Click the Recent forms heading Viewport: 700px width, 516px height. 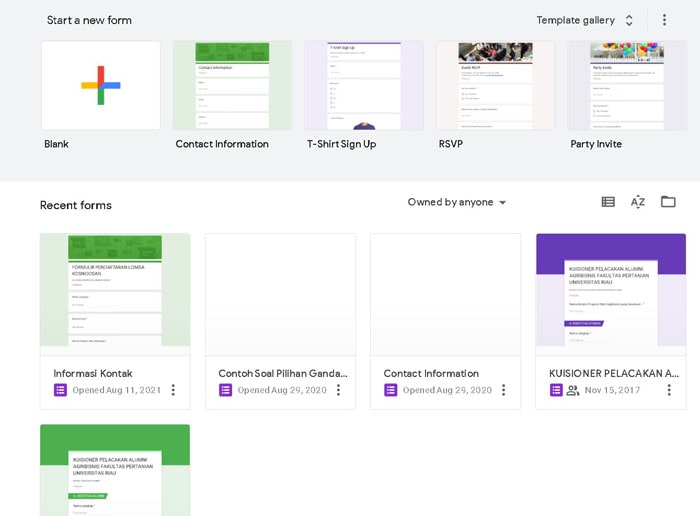(x=76, y=205)
